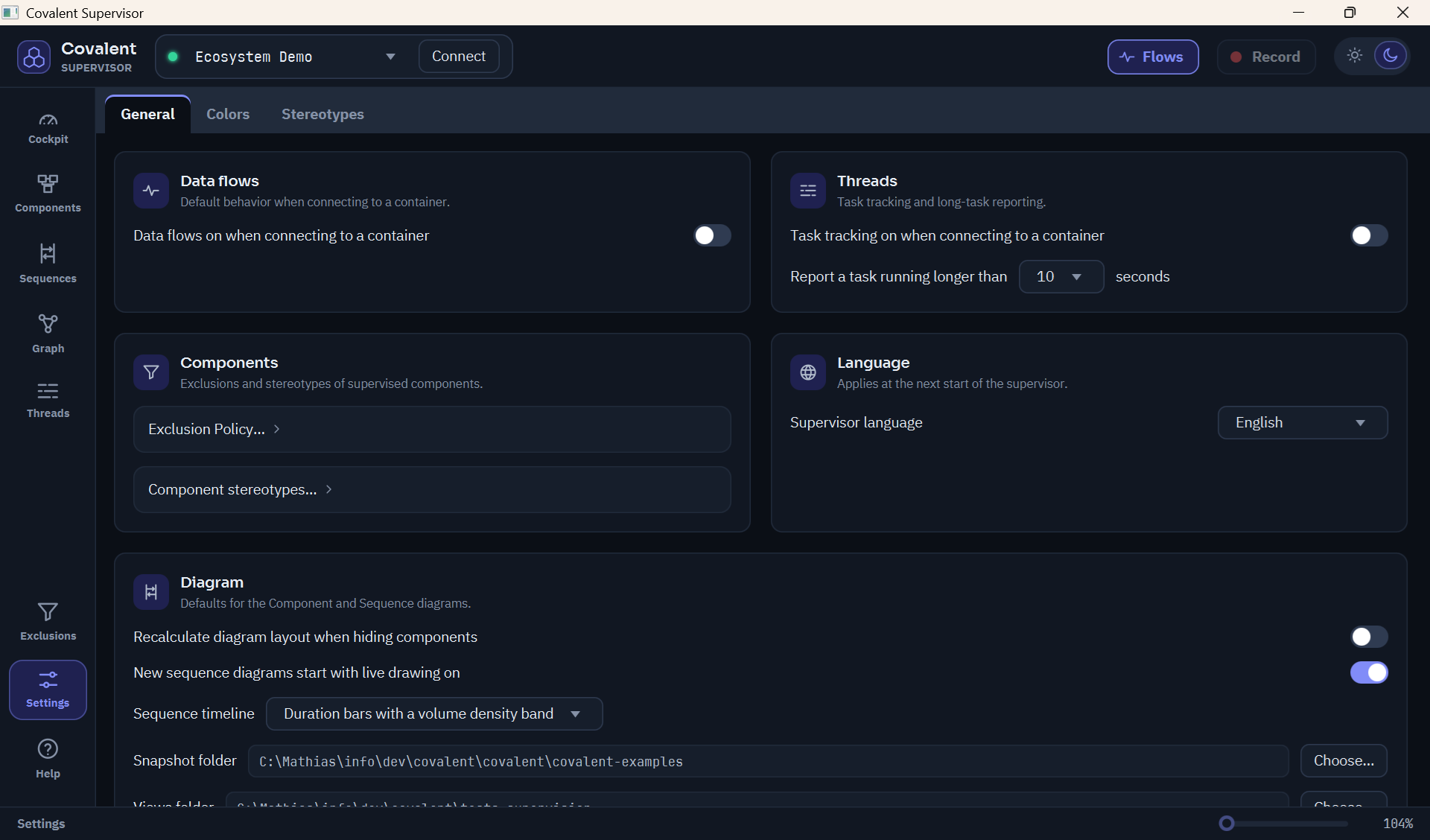Click the Record button
The image size is (1430, 840).
coord(1265,57)
